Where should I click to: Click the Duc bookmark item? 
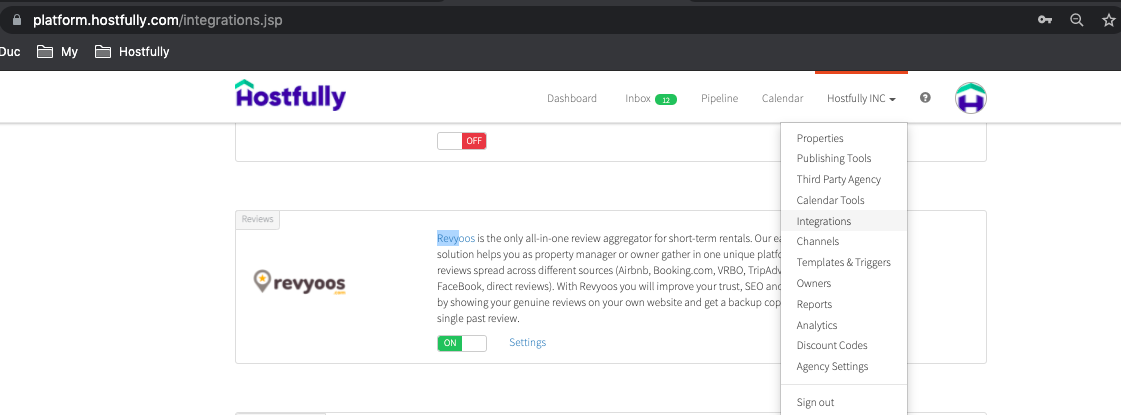coord(10,52)
